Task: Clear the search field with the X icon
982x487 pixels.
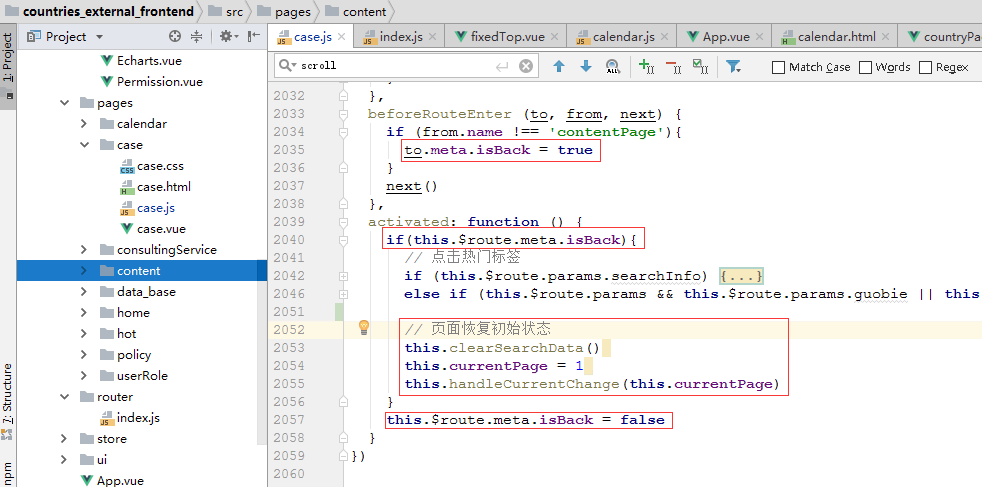Action: click(527, 66)
